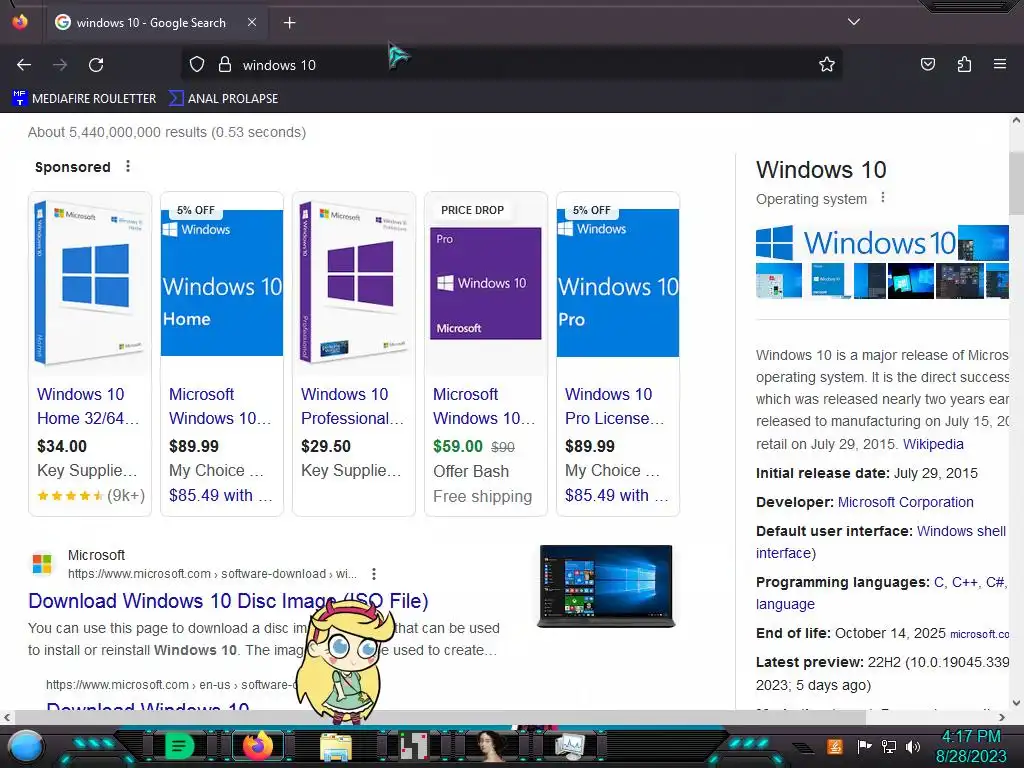Open Download Windows 10 Disc Image result
This screenshot has width=1024, height=768.
click(228, 601)
